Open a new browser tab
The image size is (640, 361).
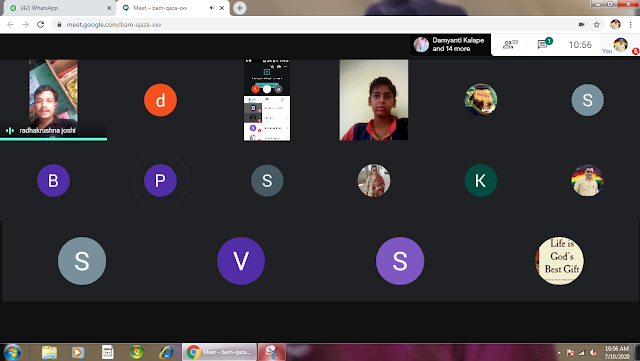click(x=240, y=8)
